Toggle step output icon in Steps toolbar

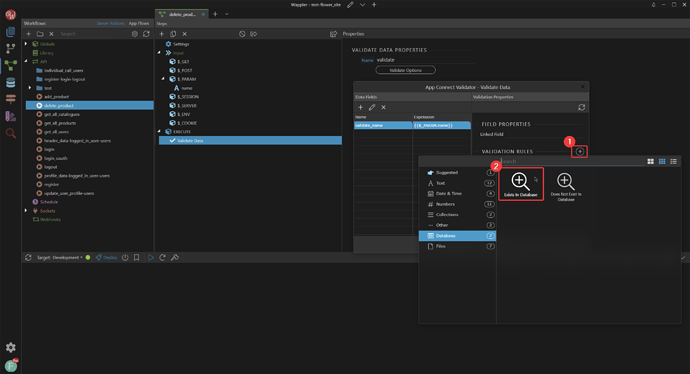pos(253,34)
